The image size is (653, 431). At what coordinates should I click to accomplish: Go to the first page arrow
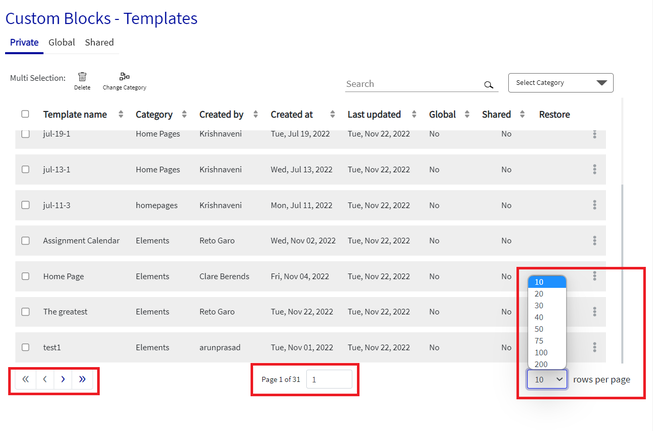coord(26,379)
